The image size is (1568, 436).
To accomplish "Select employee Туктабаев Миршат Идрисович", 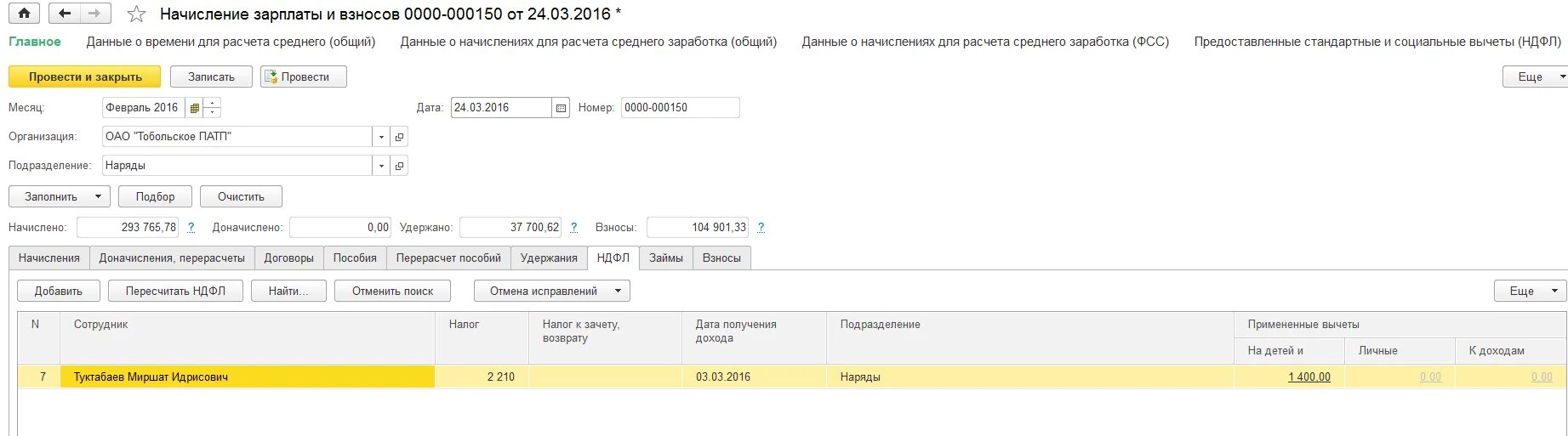I will (247, 377).
